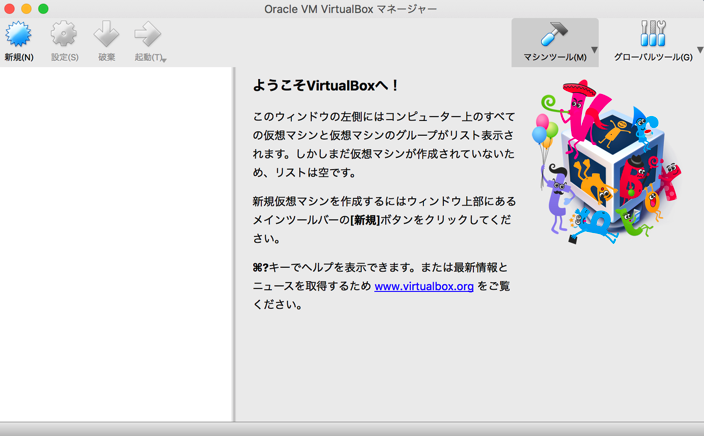Click the bold [新規] text in paragraph
The width and height of the screenshot is (706, 436).
click(365, 220)
